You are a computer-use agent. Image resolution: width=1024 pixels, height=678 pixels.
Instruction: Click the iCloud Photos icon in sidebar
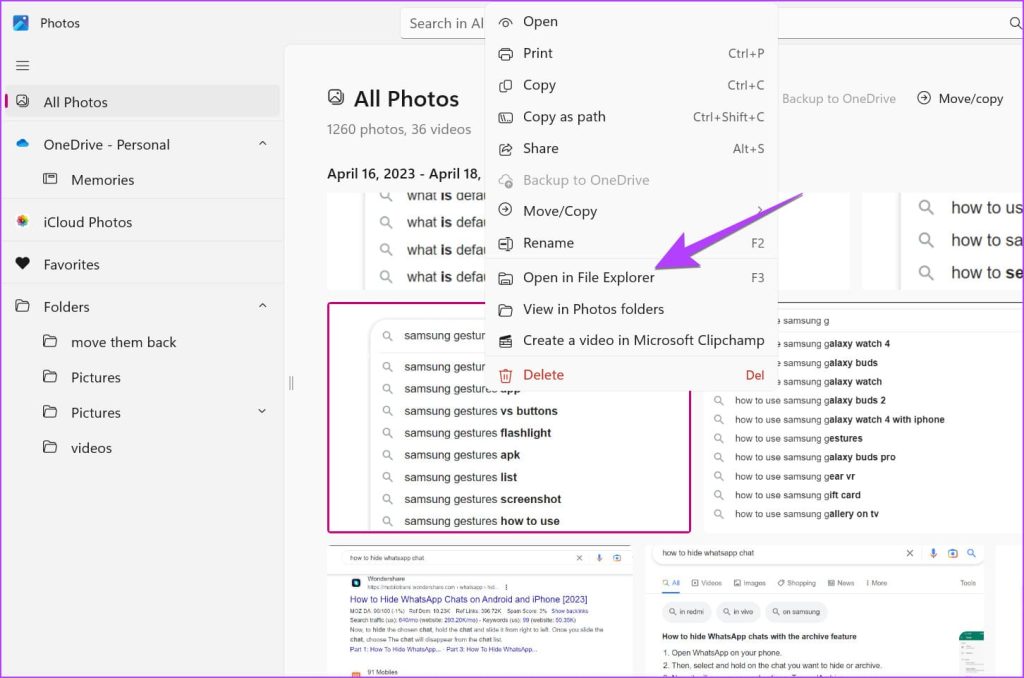click(23, 221)
